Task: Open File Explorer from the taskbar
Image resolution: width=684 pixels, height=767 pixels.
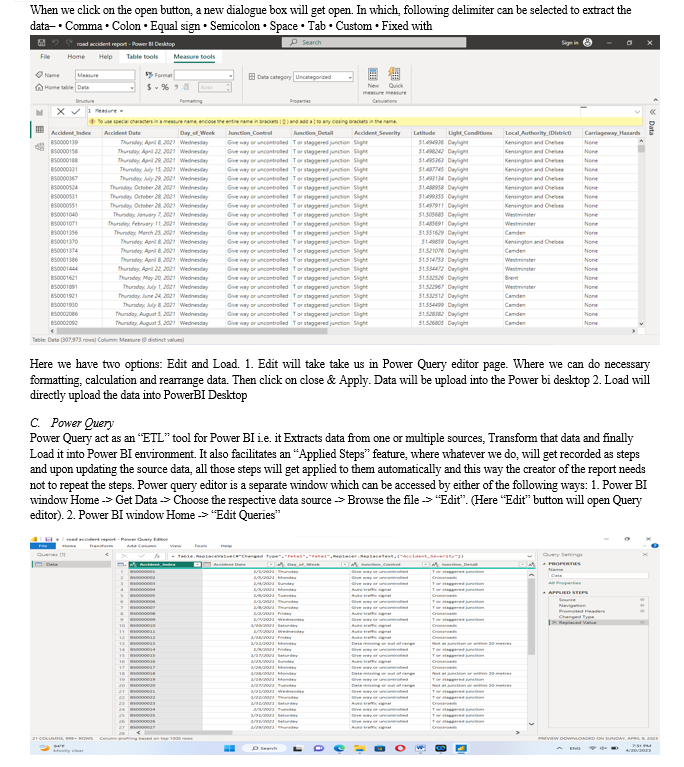Action: pos(360,748)
